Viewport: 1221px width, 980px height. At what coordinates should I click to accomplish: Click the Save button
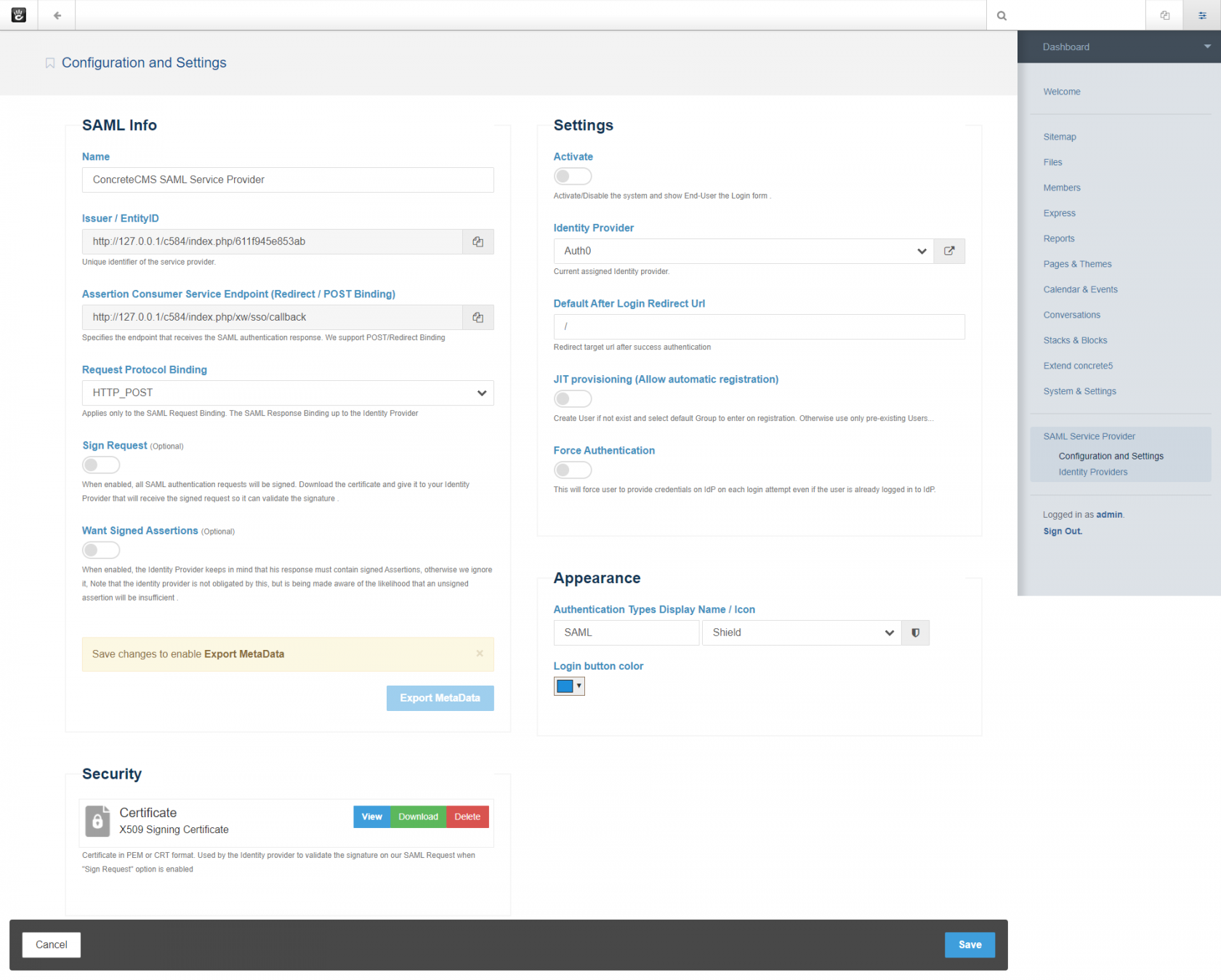point(970,944)
